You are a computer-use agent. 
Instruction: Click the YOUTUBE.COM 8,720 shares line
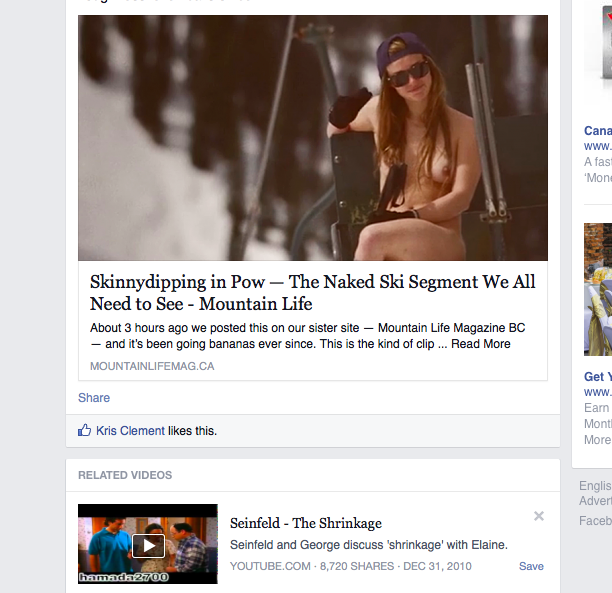350,566
